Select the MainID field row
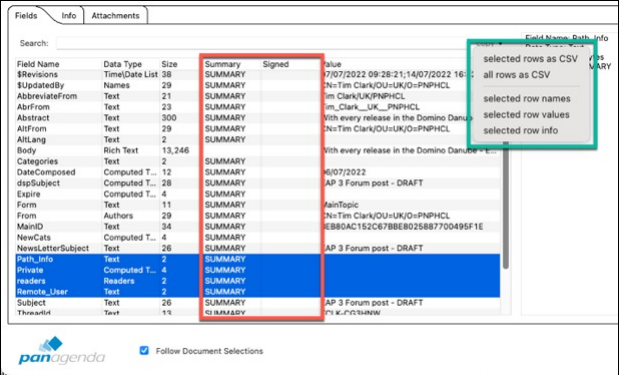Screen dimensions: 619x375 coord(258,227)
